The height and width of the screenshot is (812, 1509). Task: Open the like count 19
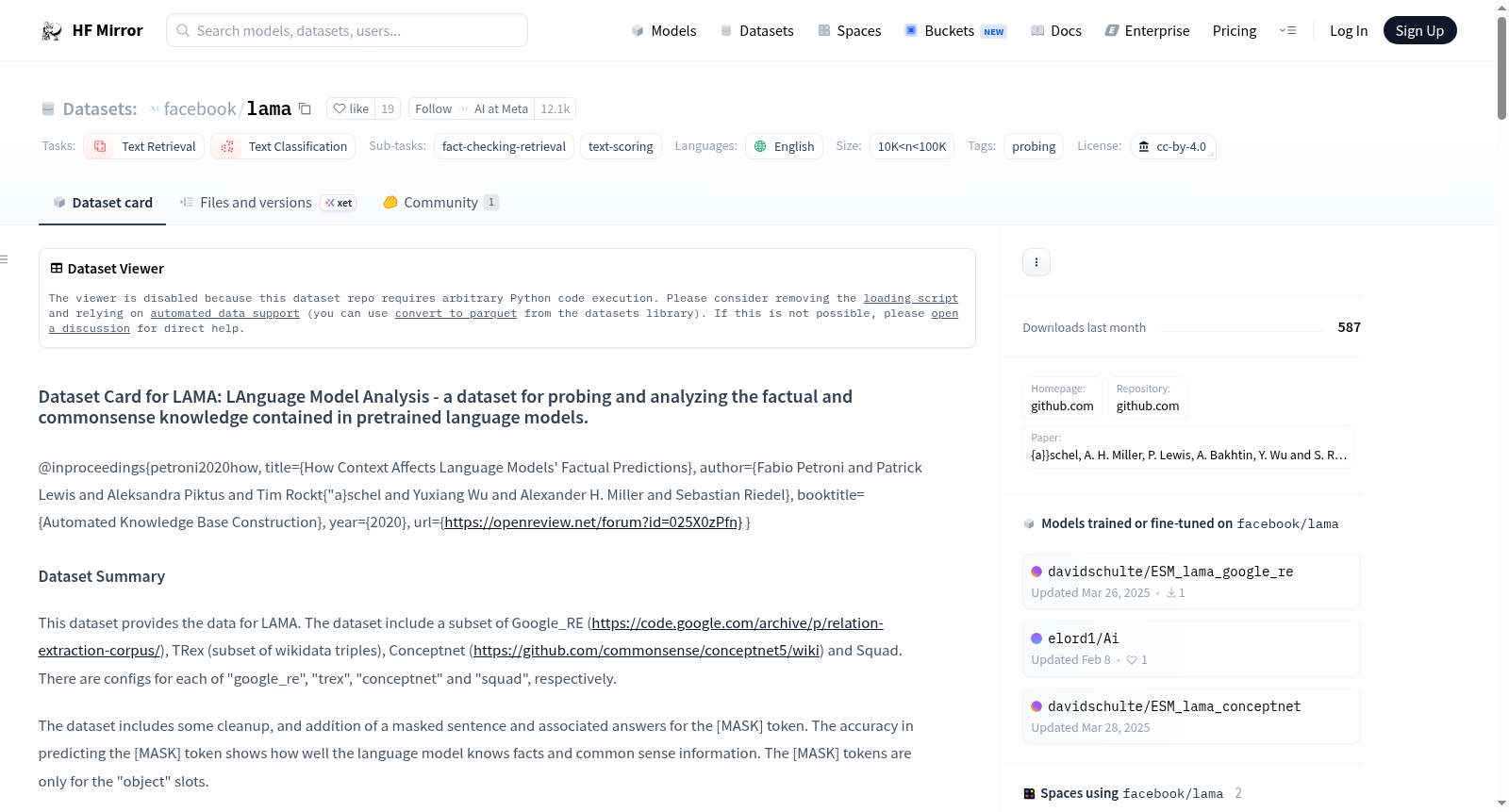pos(388,108)
